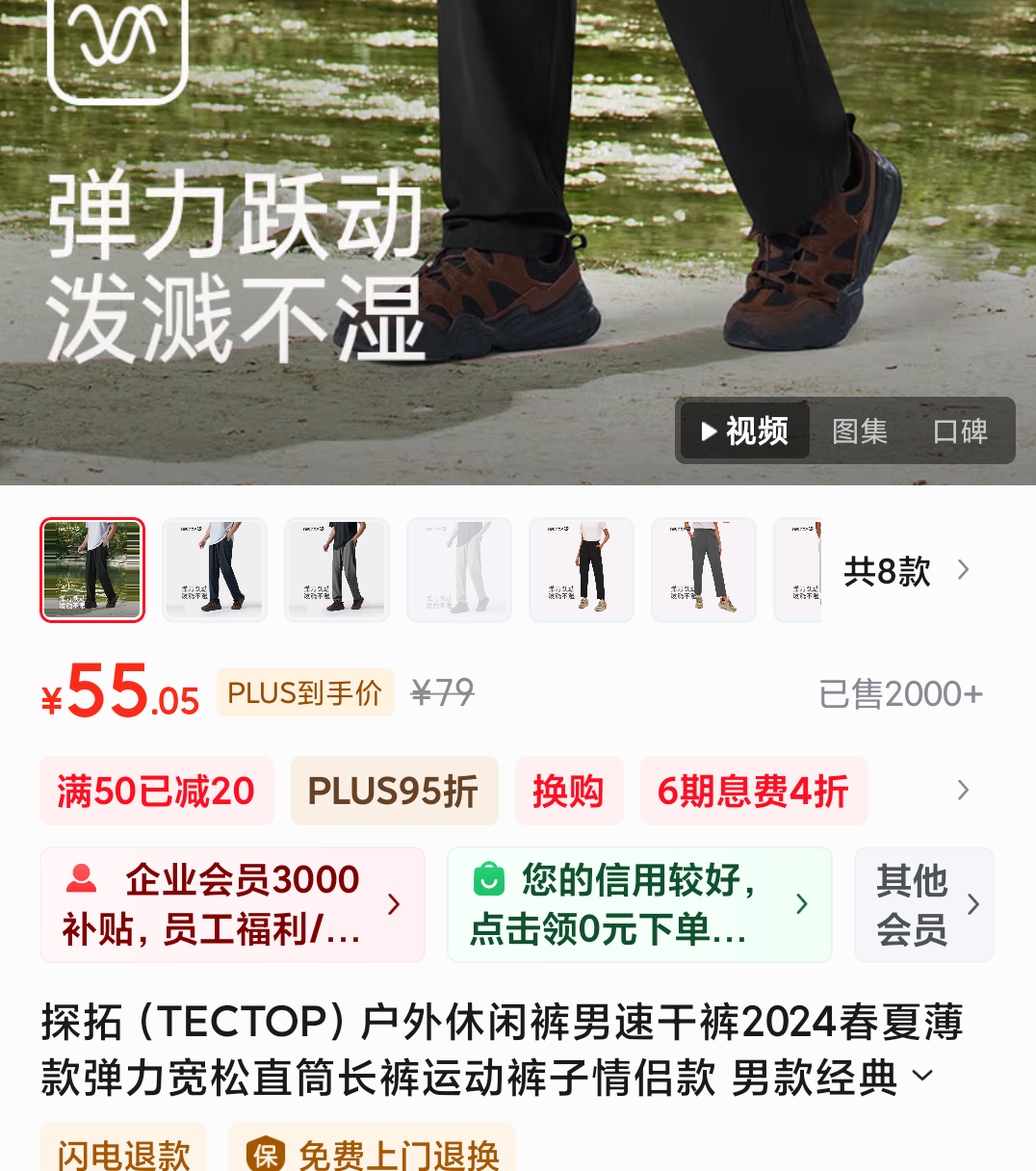The width and height of the screenshot is (1036, 1171).
Task: Choose the navy pants variant thumbnail
Action: pos(215,570)
